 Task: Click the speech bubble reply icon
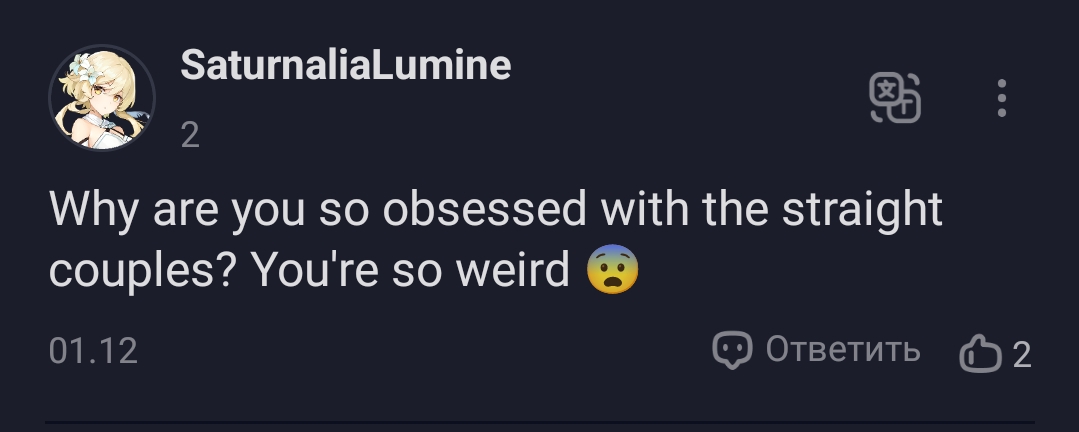[x=731, y=350]
